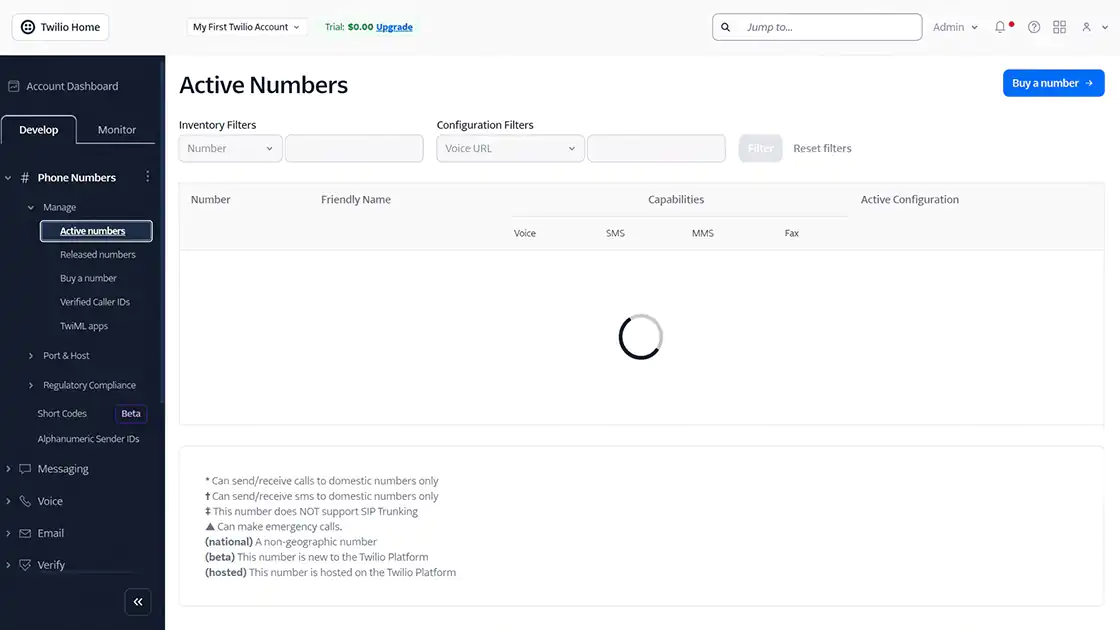1120x630 pixels.
Task: Switch to the Monitor tab
Action: coord(116,130)
